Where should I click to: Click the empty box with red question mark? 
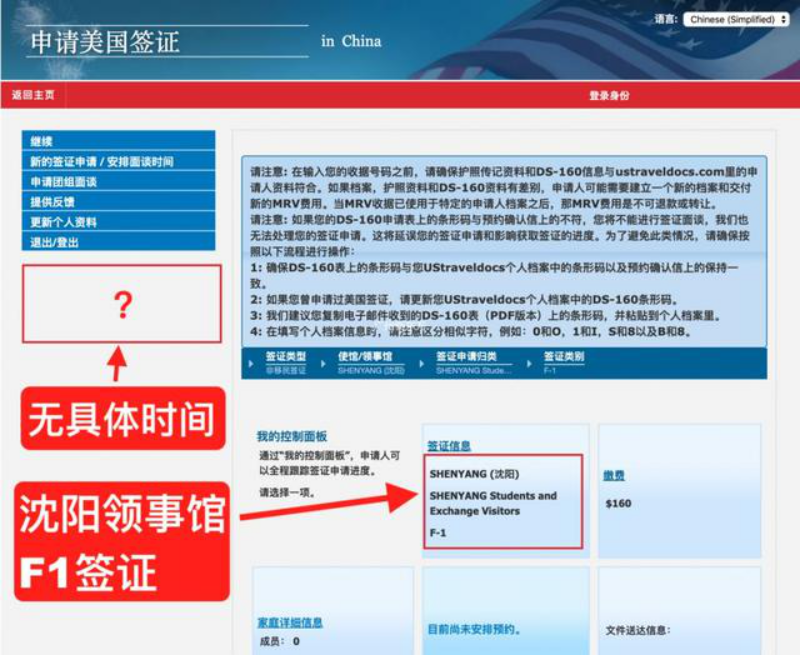121,304
